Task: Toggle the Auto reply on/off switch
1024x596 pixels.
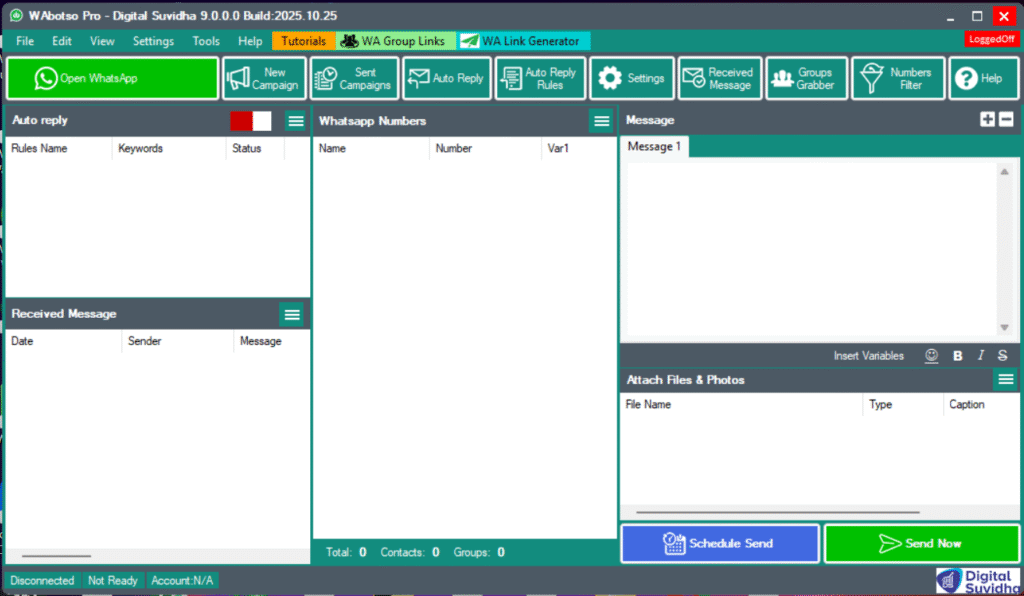Action: click(x=249, y=120)
